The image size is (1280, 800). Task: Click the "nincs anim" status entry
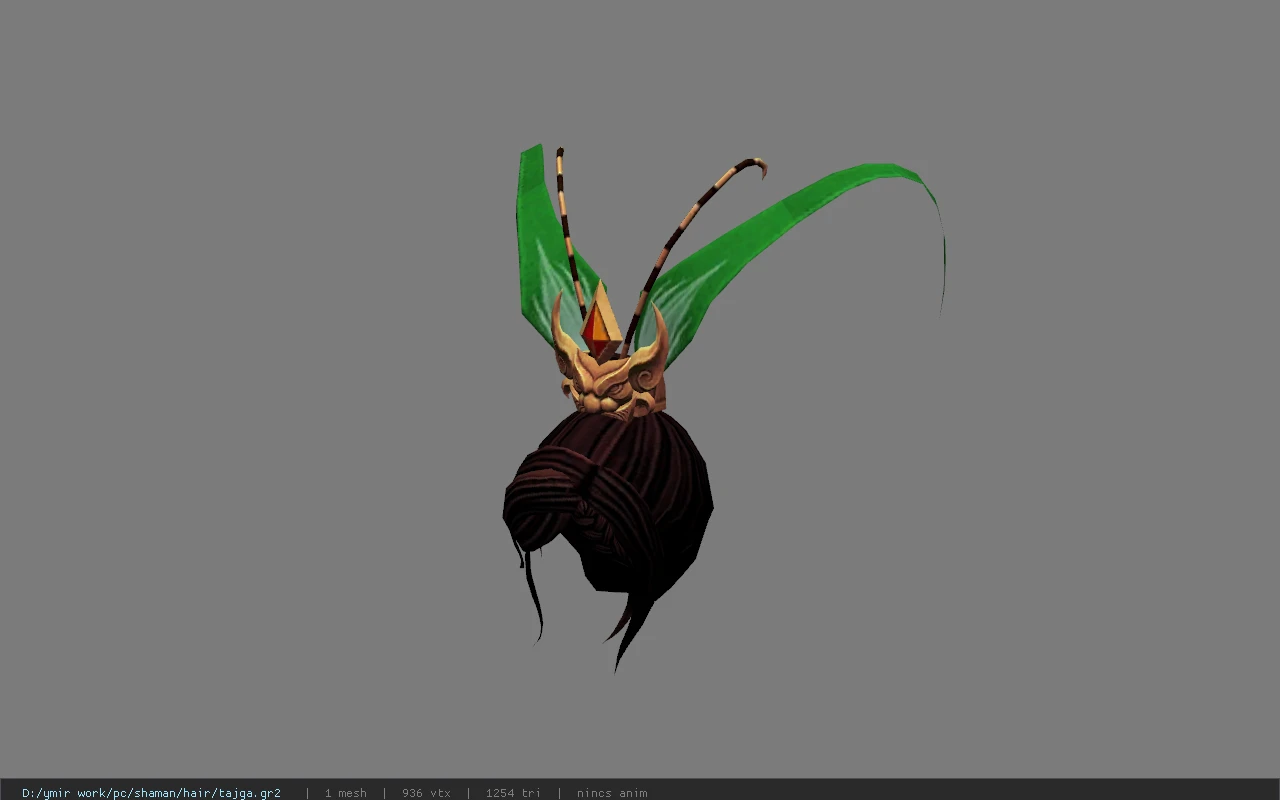612,793
